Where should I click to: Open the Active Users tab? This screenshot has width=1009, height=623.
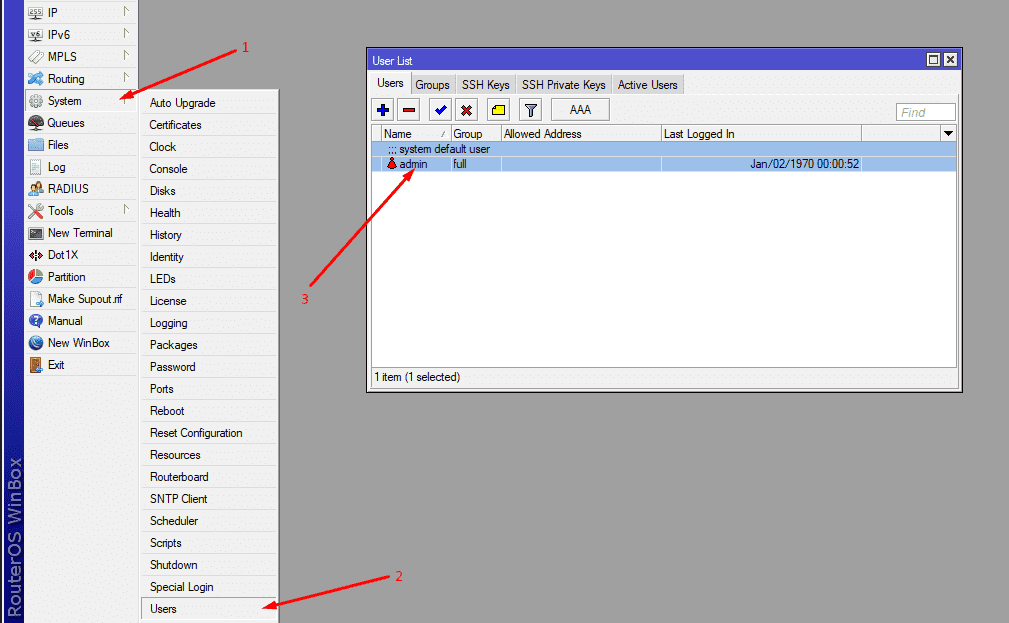coord(647,85)
